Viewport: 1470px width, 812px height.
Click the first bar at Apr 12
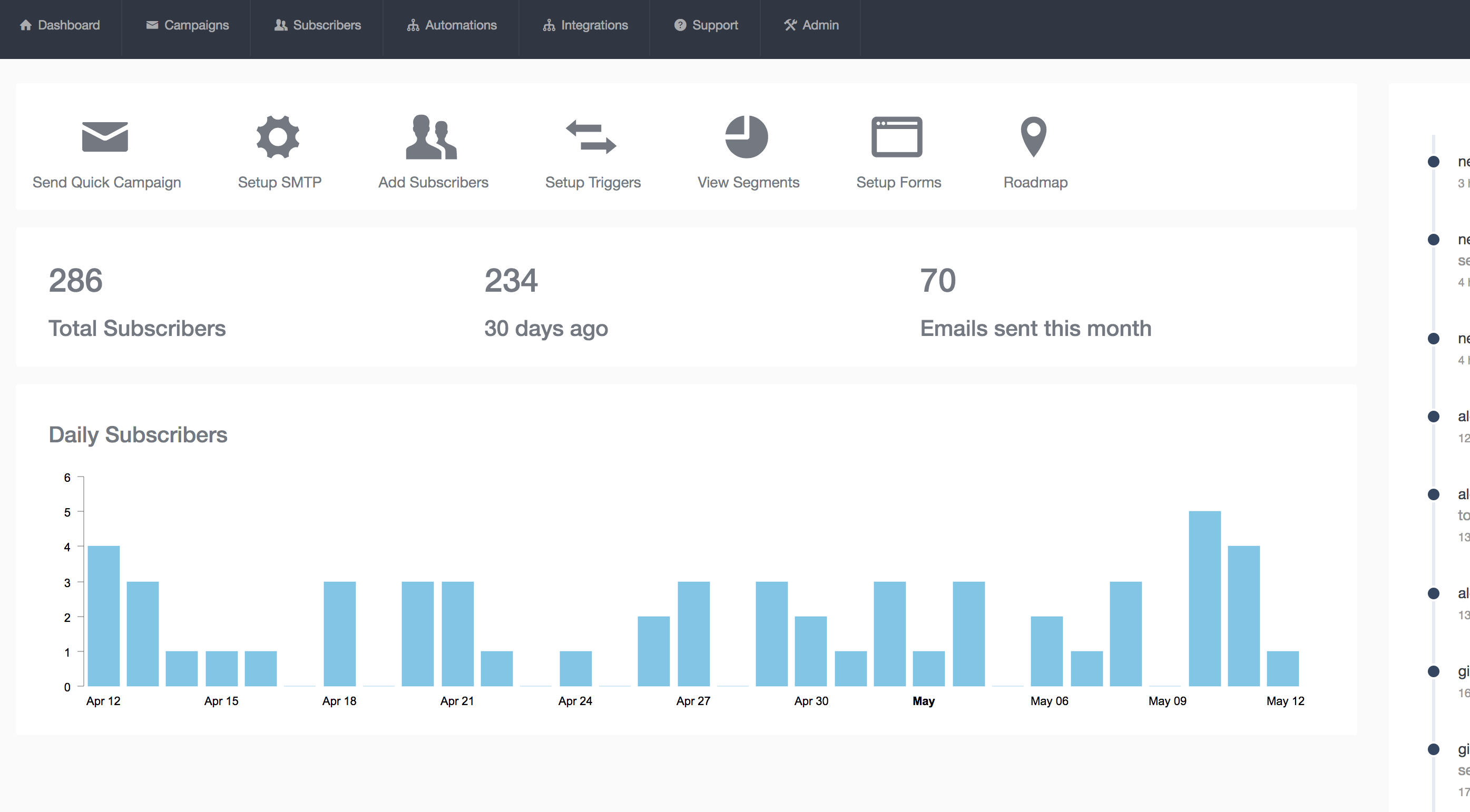104,616
